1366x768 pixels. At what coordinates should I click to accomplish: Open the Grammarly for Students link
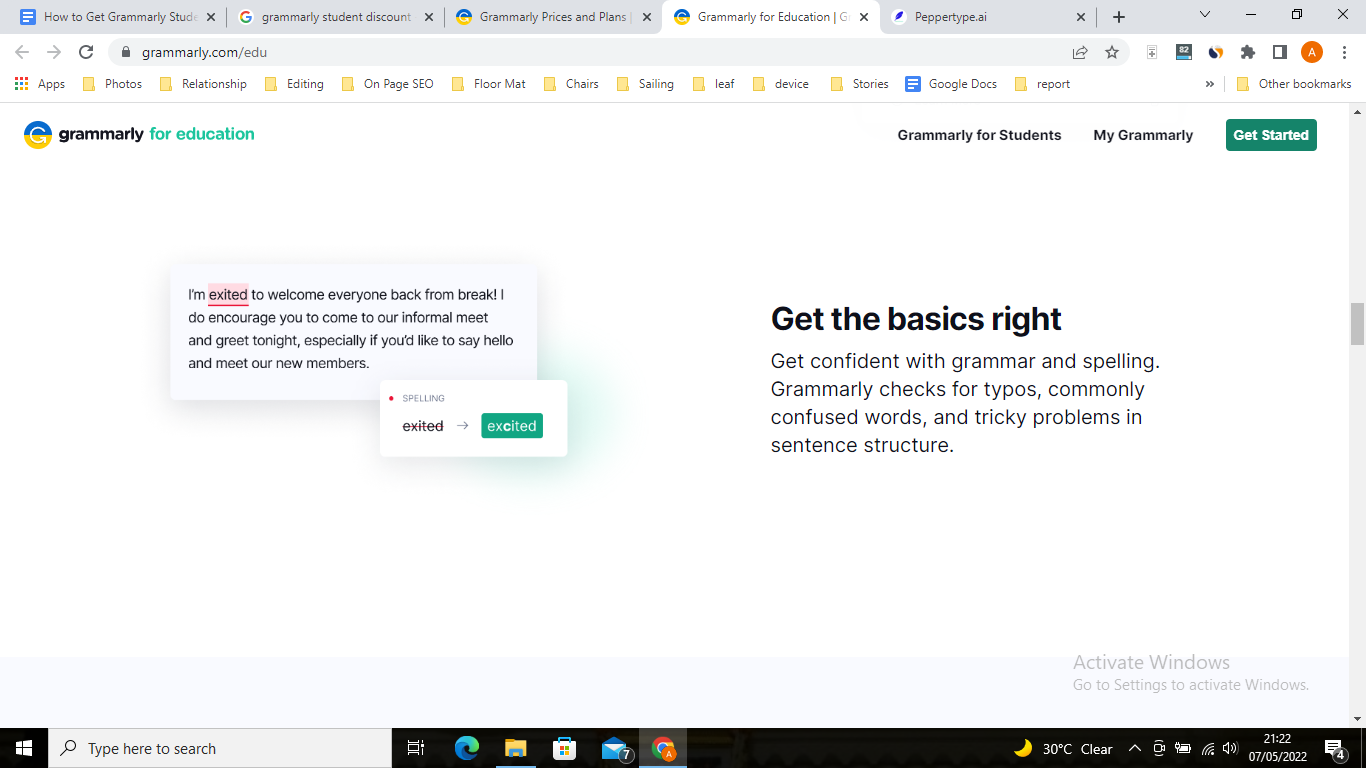coord(979,135)
